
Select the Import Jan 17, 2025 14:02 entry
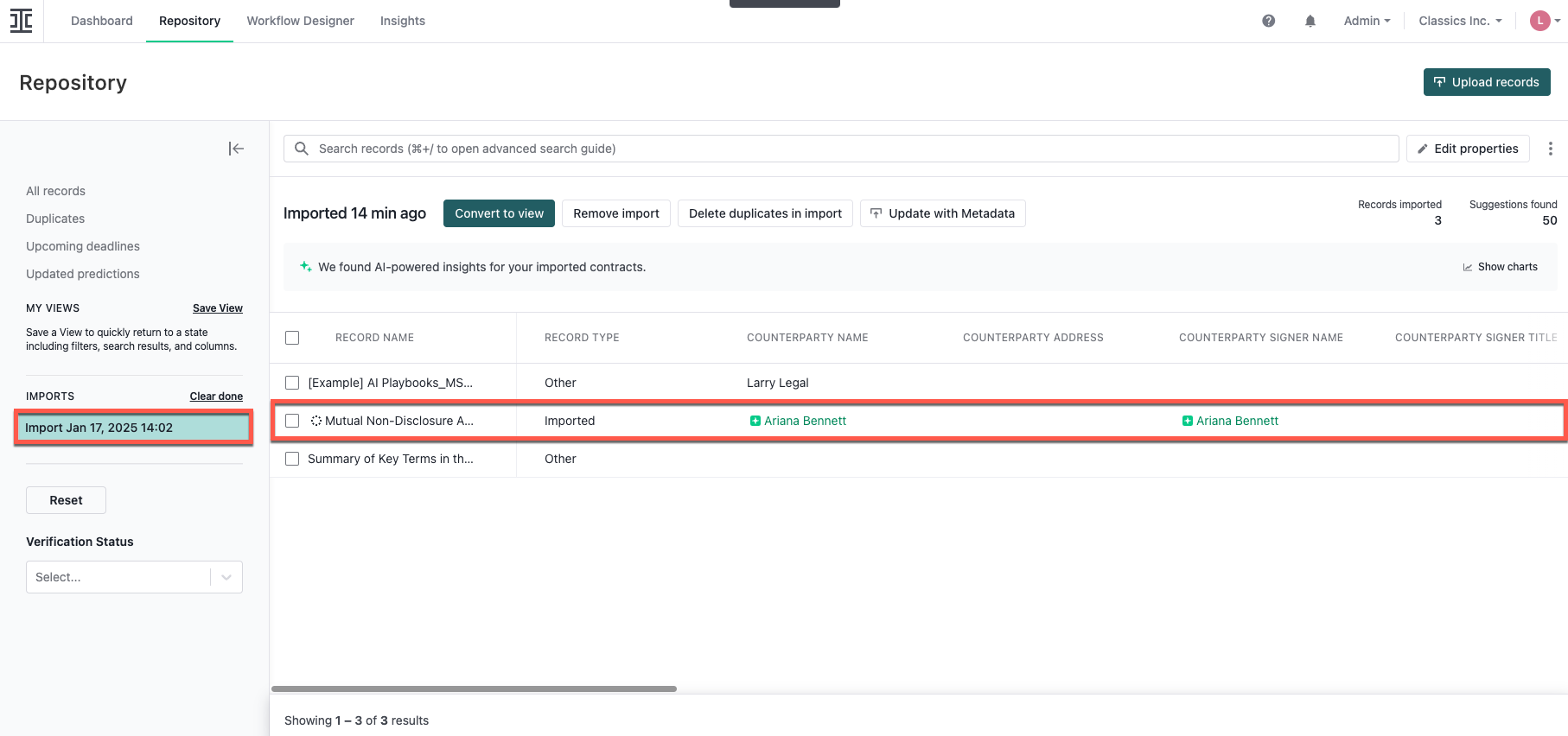[x=134, y=428]
